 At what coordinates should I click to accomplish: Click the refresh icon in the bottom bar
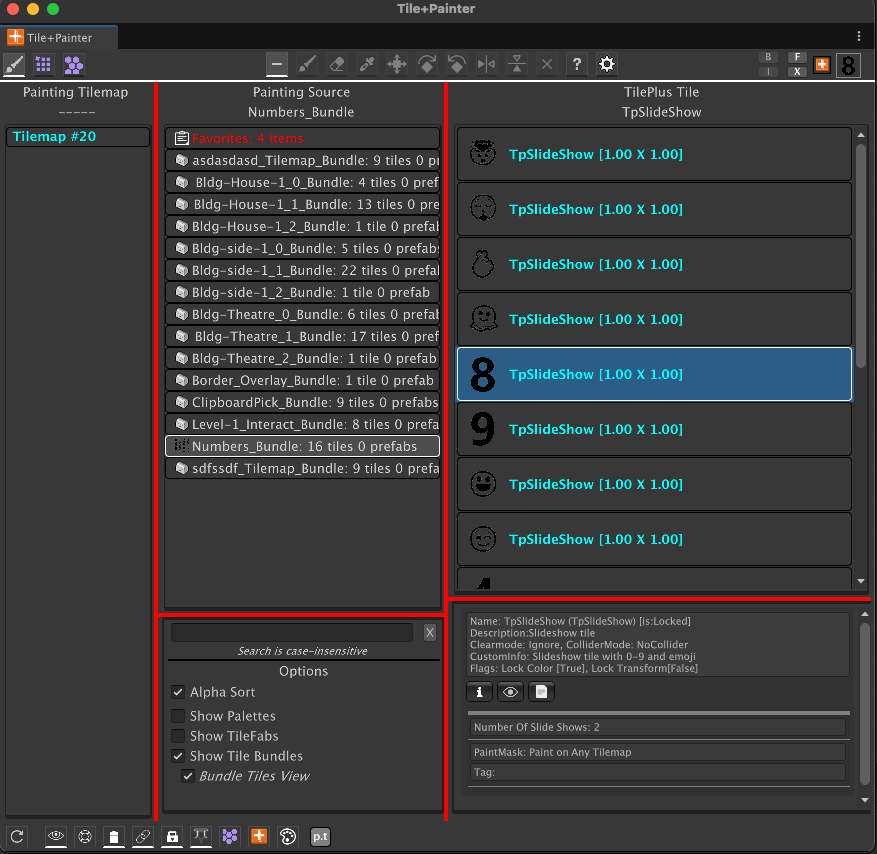(17, 837)
